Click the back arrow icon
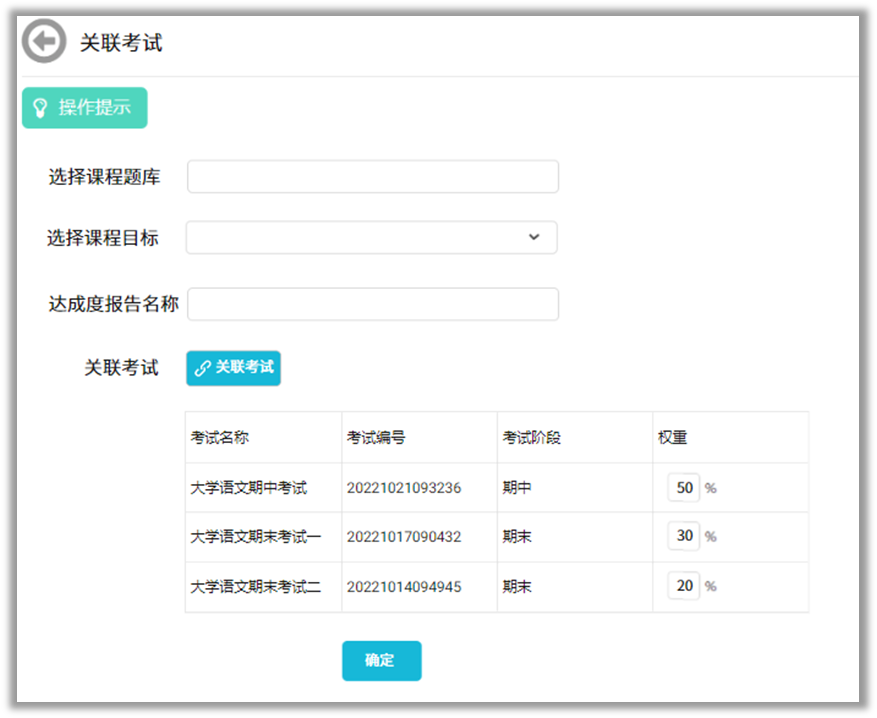The image size is (877, 718). (44, 42)
